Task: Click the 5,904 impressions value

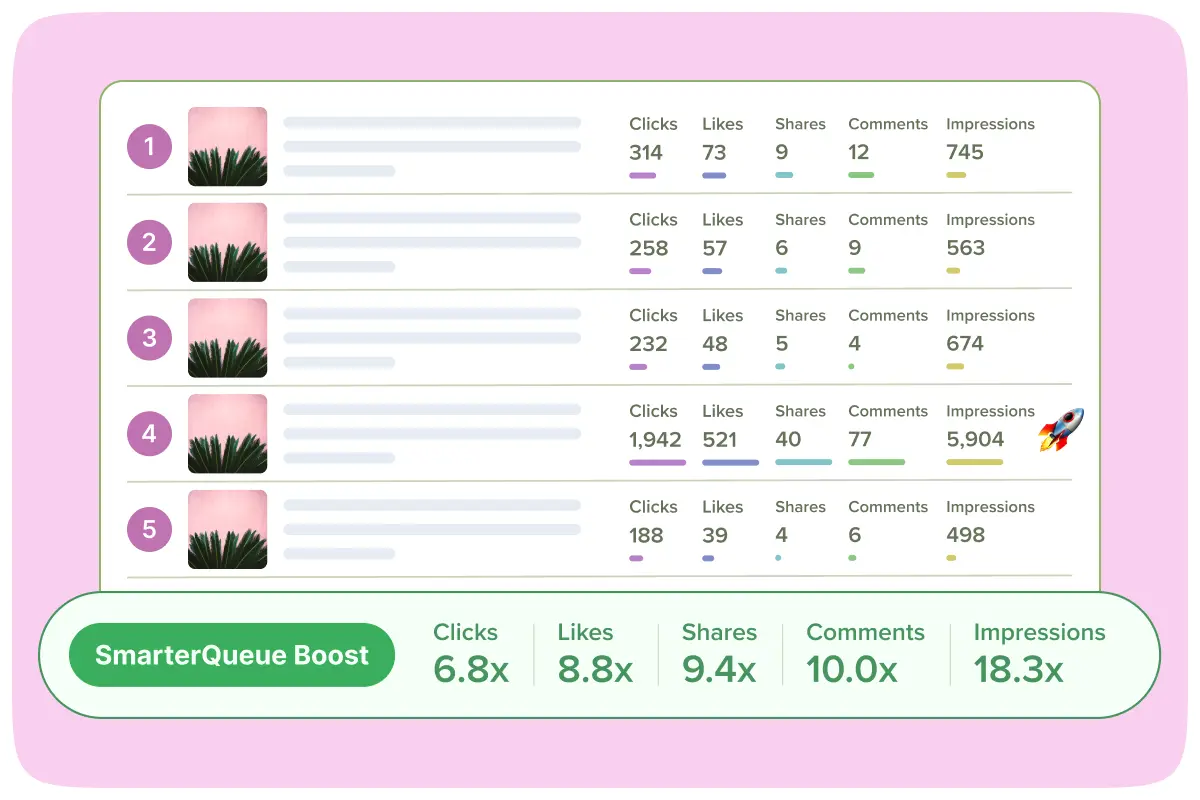Action: [x=975, y=439]
